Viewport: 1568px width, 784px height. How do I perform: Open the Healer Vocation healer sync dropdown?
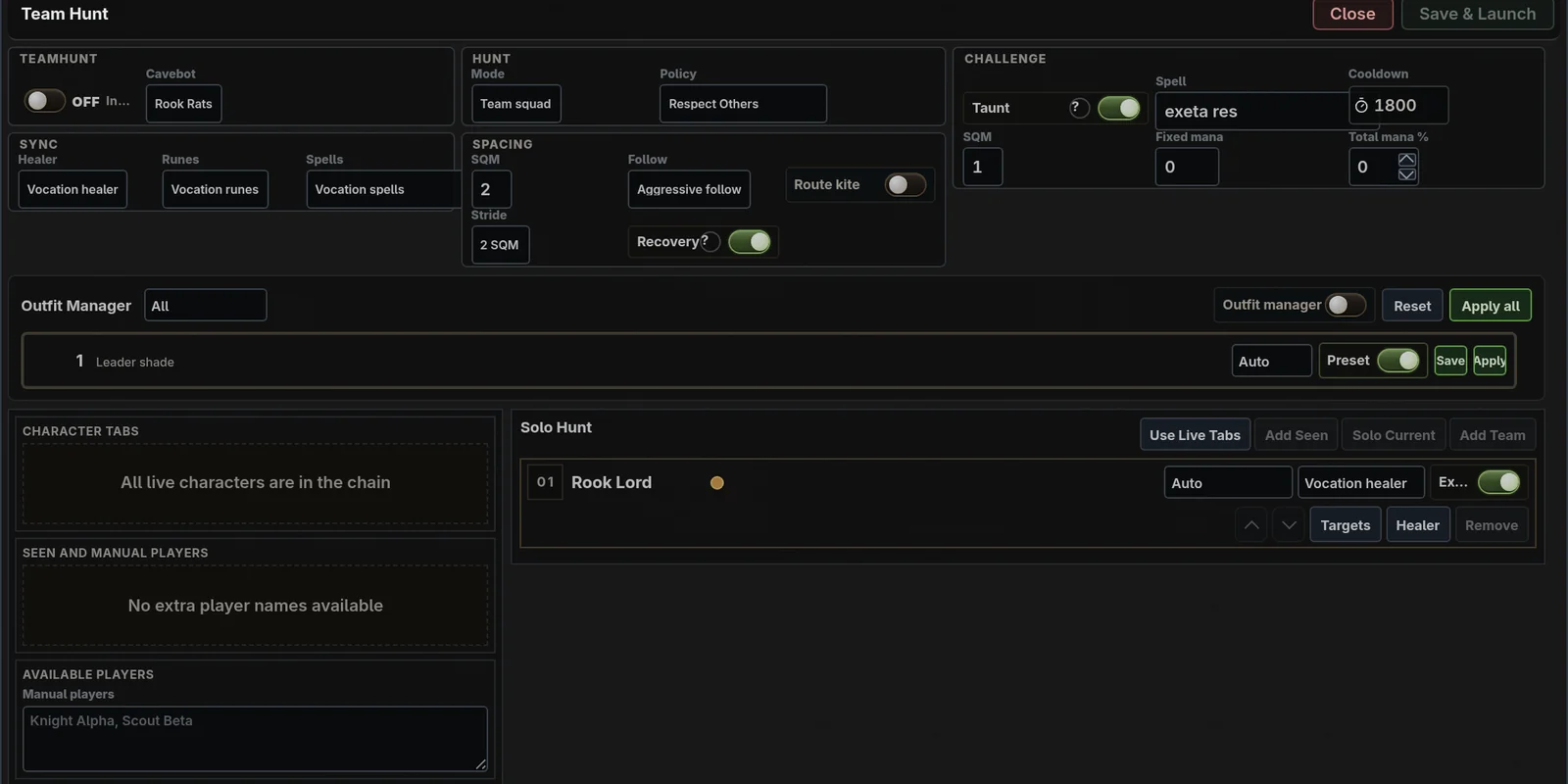[x=73, y=189]
